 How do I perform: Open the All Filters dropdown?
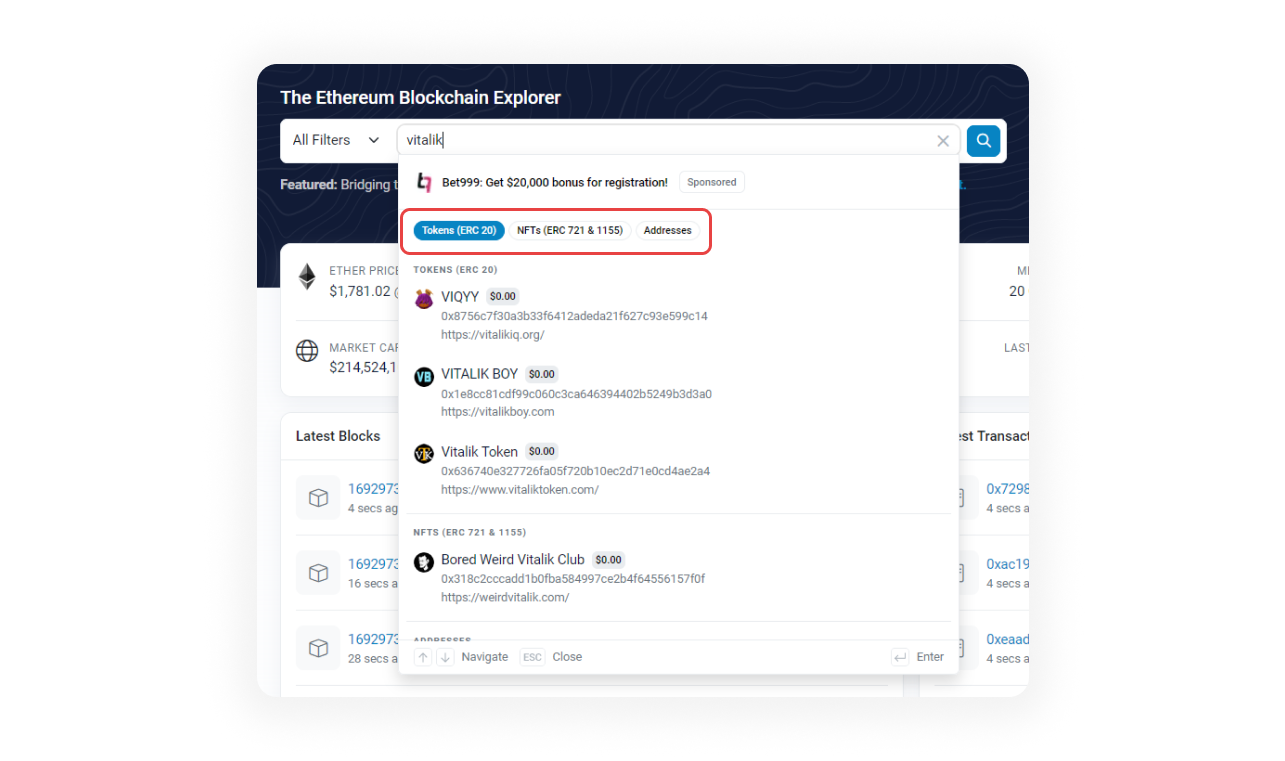pos(336,141)
